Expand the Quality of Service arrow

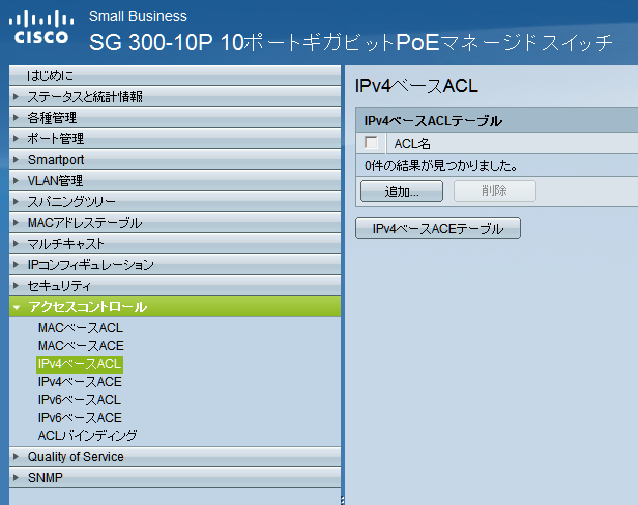pos(16,457)
